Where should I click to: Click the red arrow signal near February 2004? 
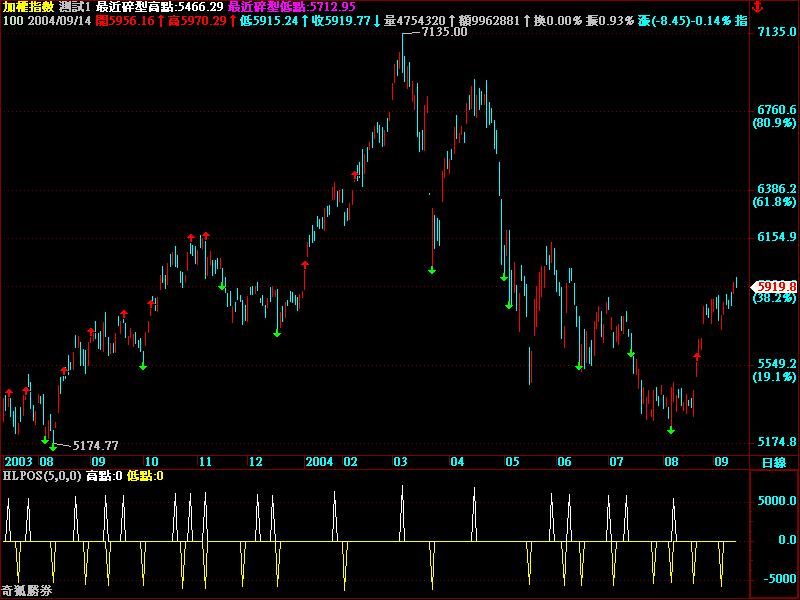(355, 175)
